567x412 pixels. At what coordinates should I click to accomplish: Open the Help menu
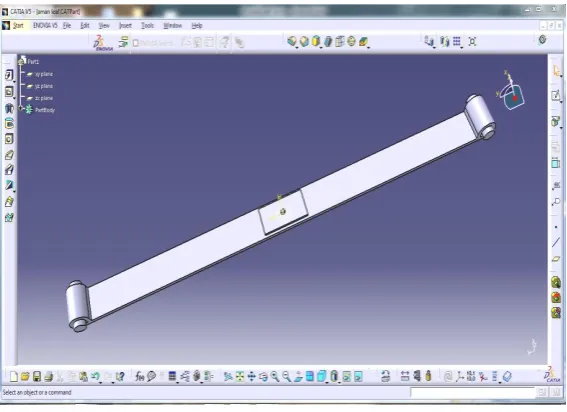[x=197, y=26]
